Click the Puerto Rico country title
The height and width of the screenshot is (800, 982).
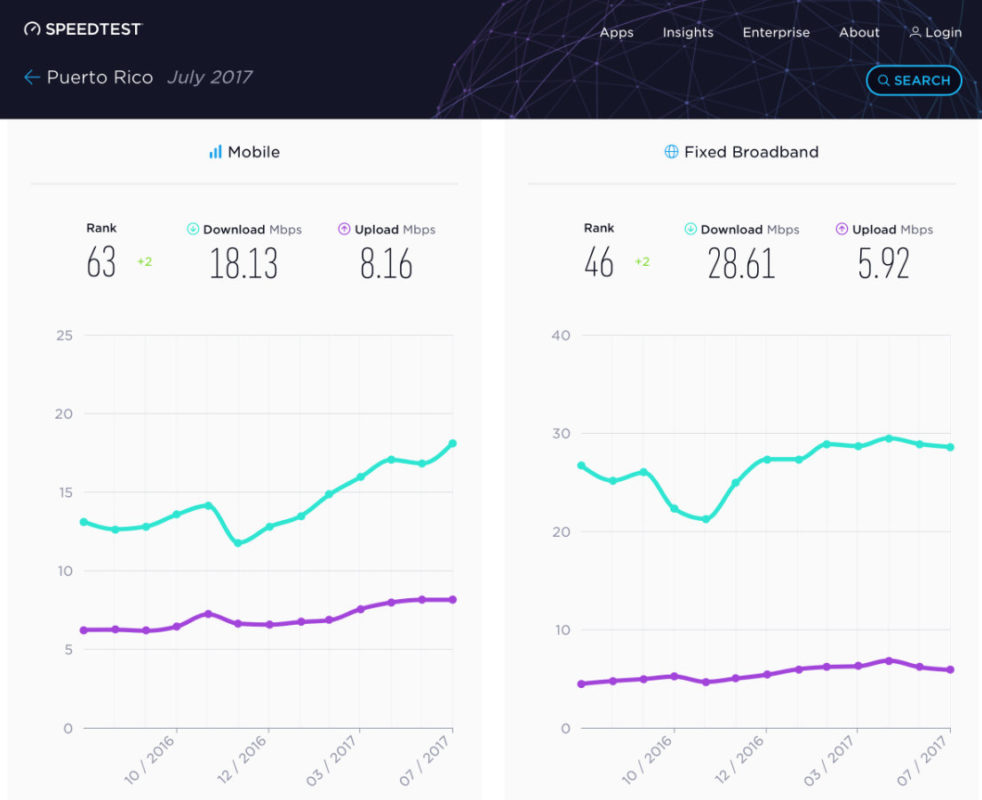click(x=100, y=78)
